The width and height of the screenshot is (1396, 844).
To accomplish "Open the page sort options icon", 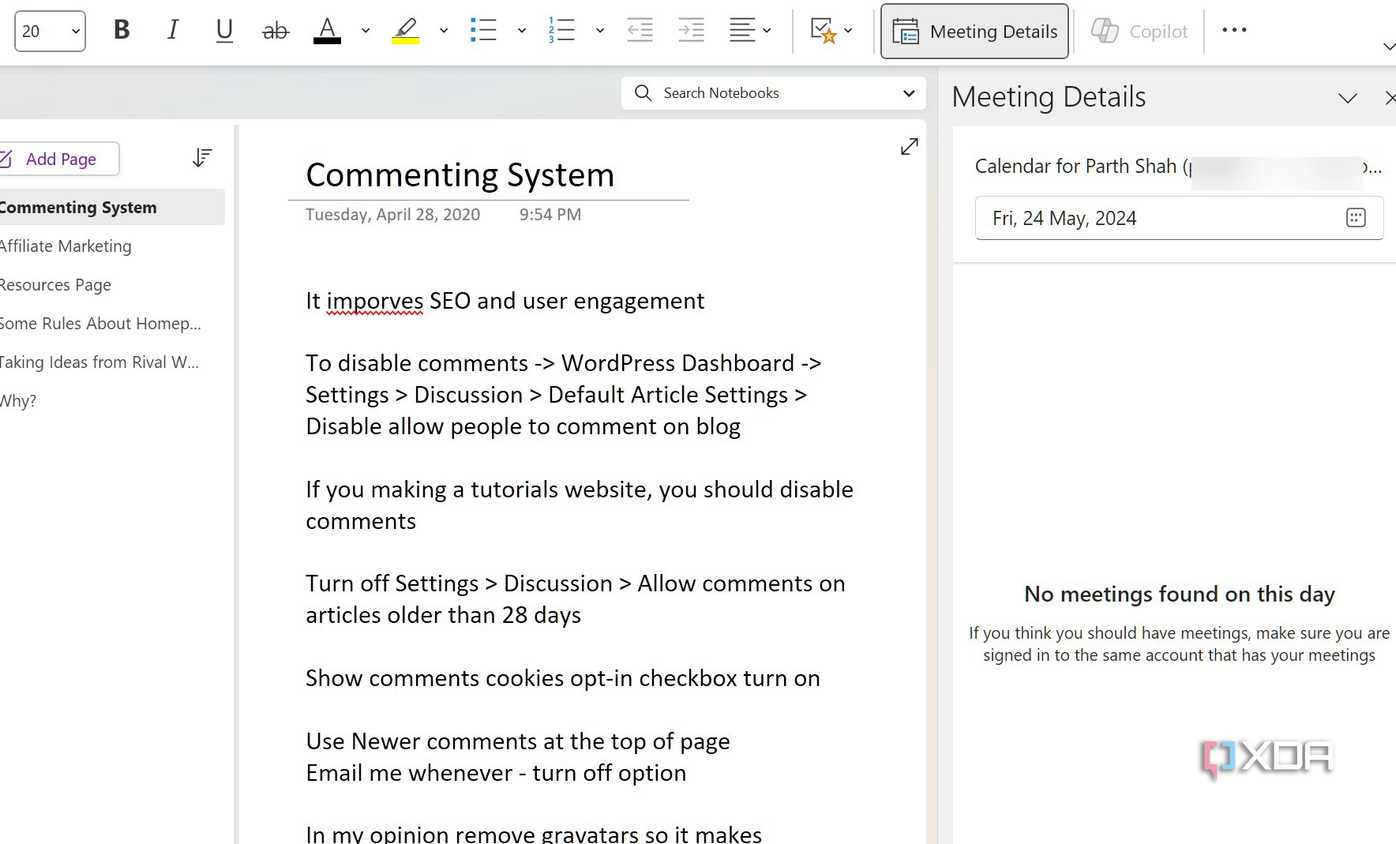I will 202,158.
